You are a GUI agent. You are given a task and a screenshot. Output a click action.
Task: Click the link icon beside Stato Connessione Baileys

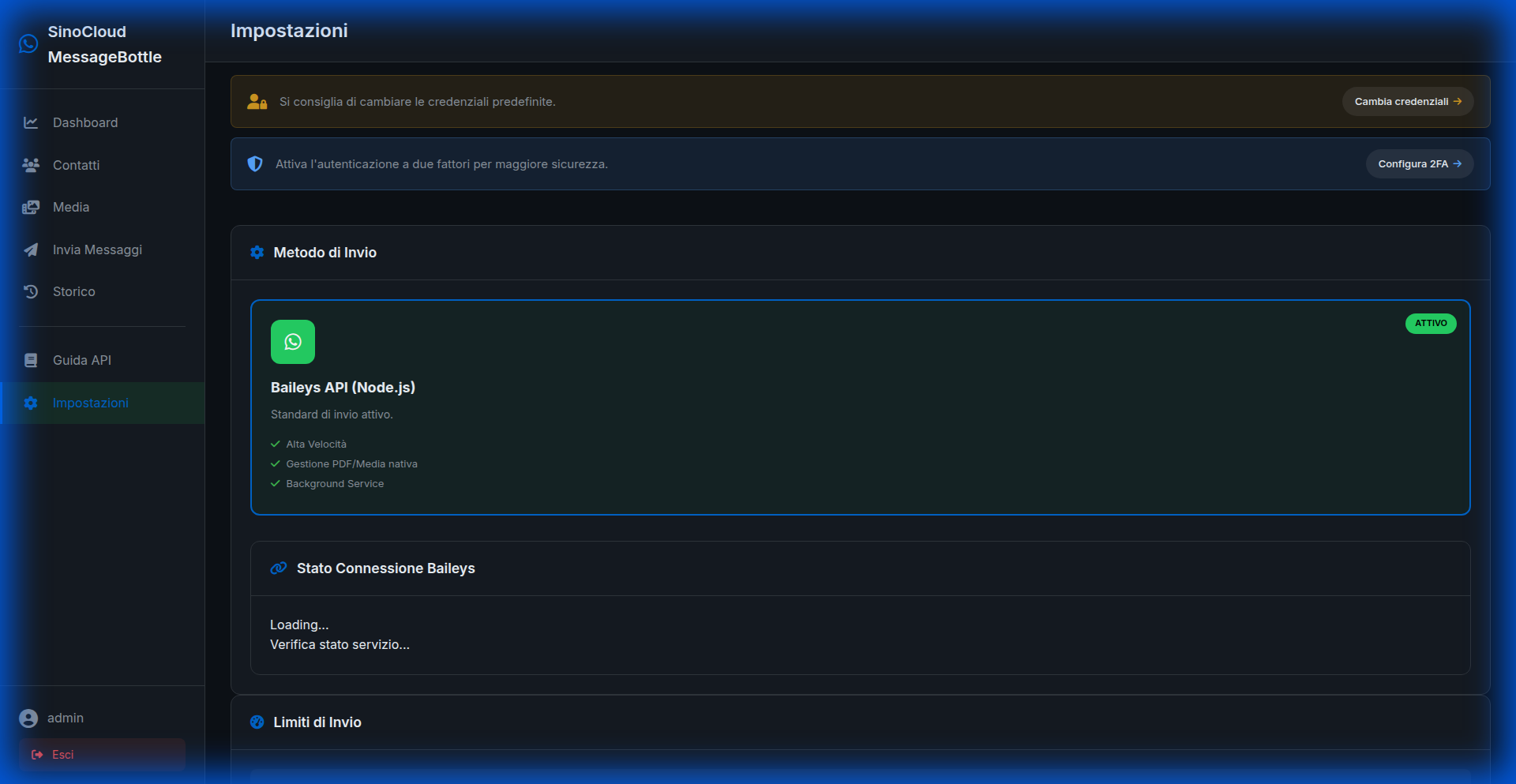[x=278, y=568]
